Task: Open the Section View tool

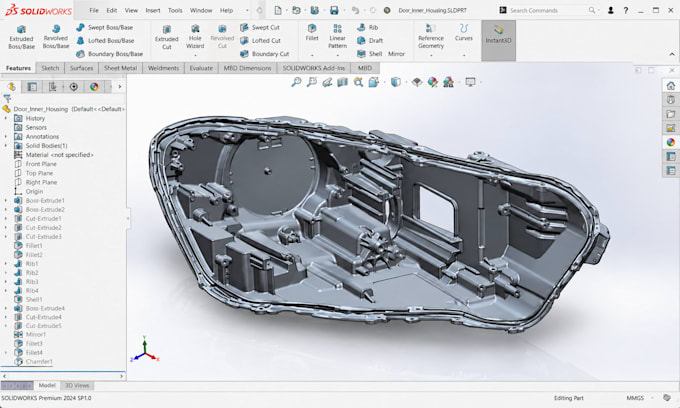Action: click(343, 82)
